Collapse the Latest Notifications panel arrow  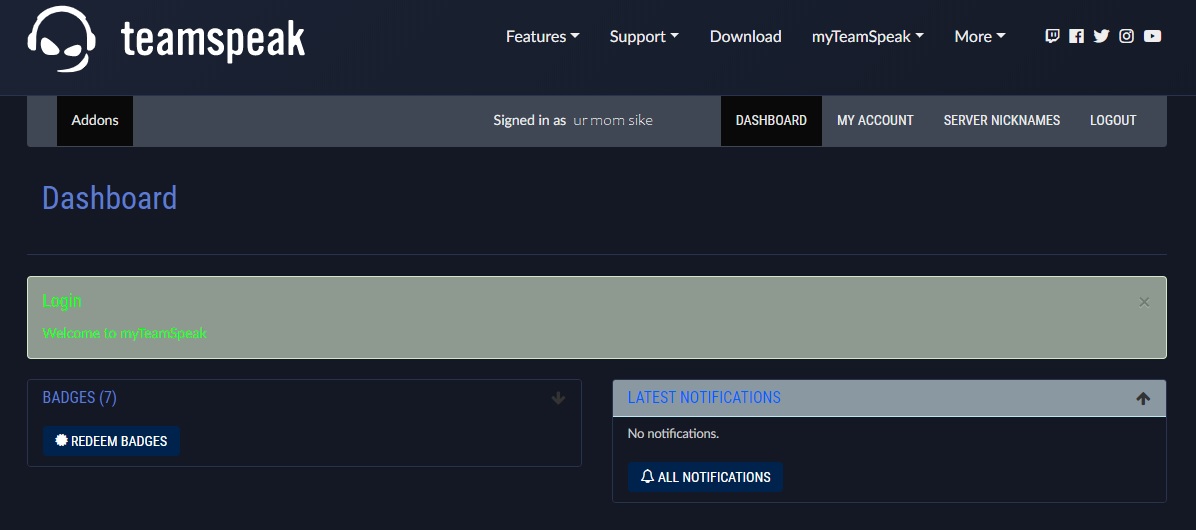(1143, 398)
